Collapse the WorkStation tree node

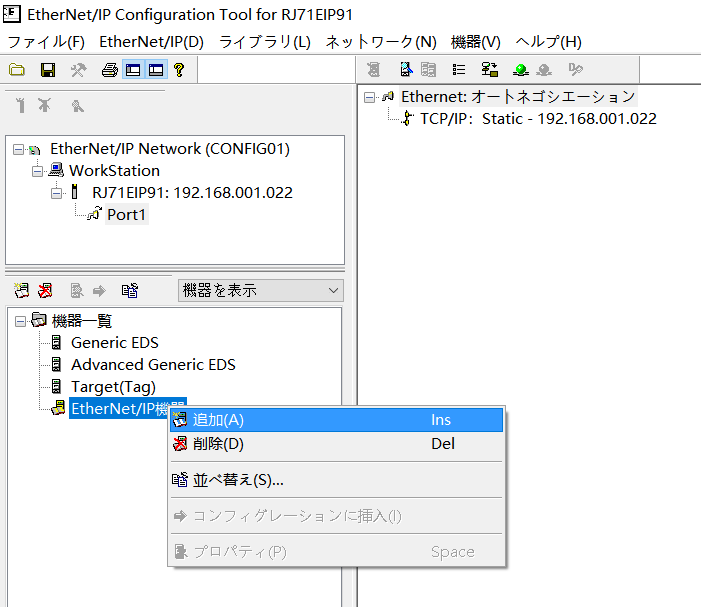point(38,171)
